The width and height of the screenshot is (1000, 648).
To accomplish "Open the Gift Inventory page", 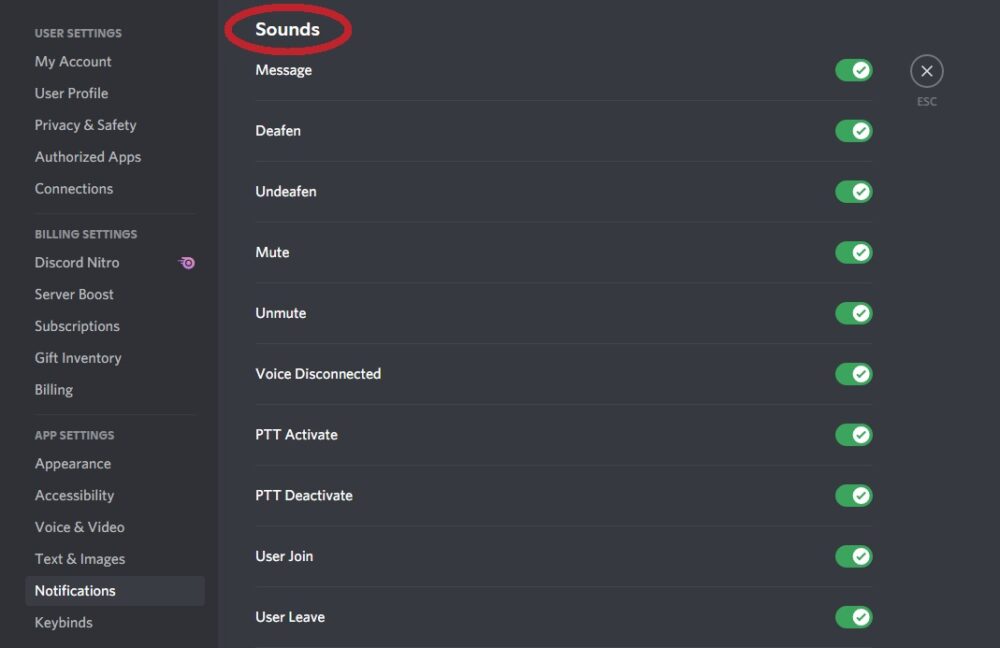I will [78, 357].
